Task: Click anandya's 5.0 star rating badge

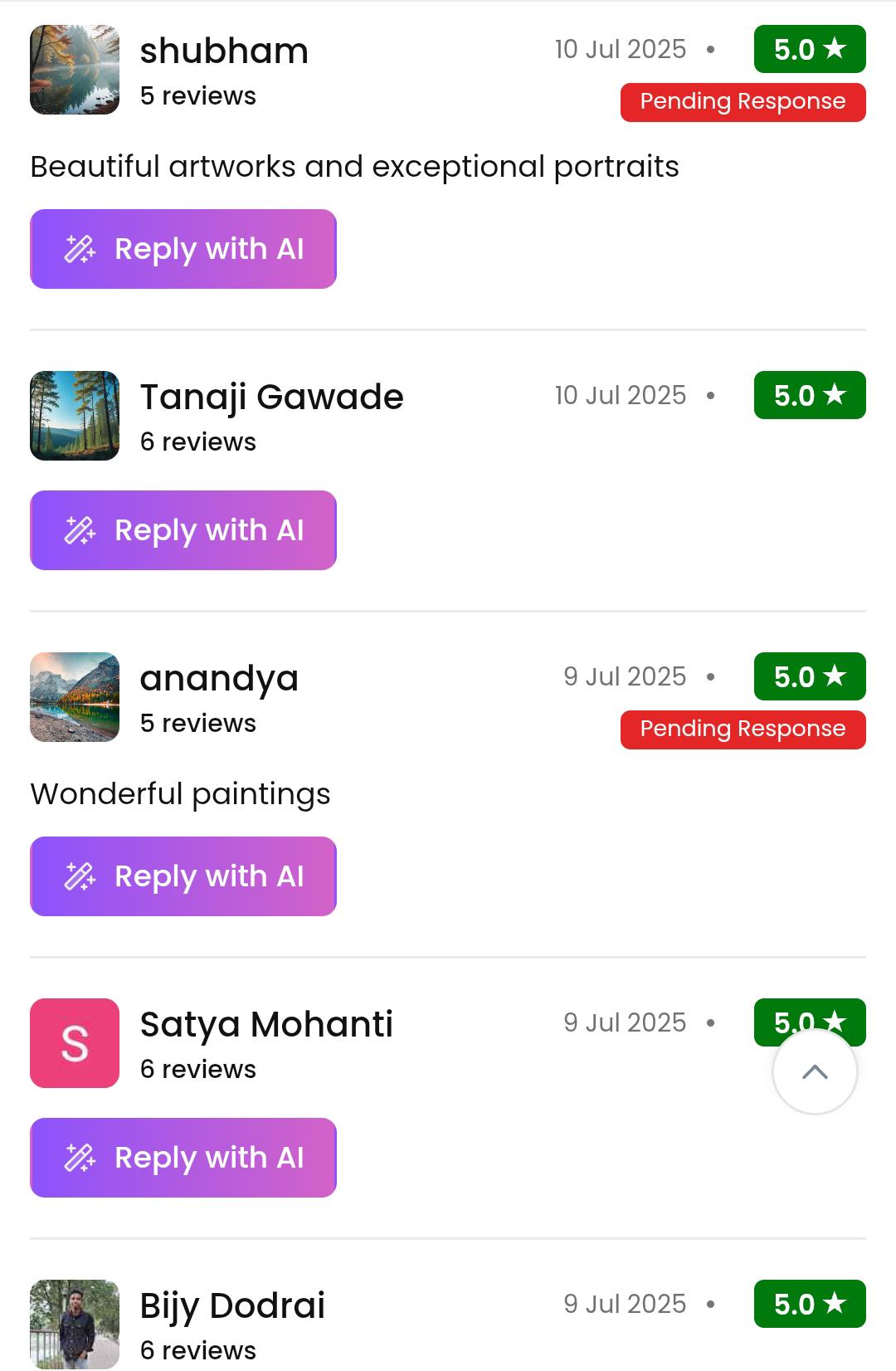Action: click(809, 677)
